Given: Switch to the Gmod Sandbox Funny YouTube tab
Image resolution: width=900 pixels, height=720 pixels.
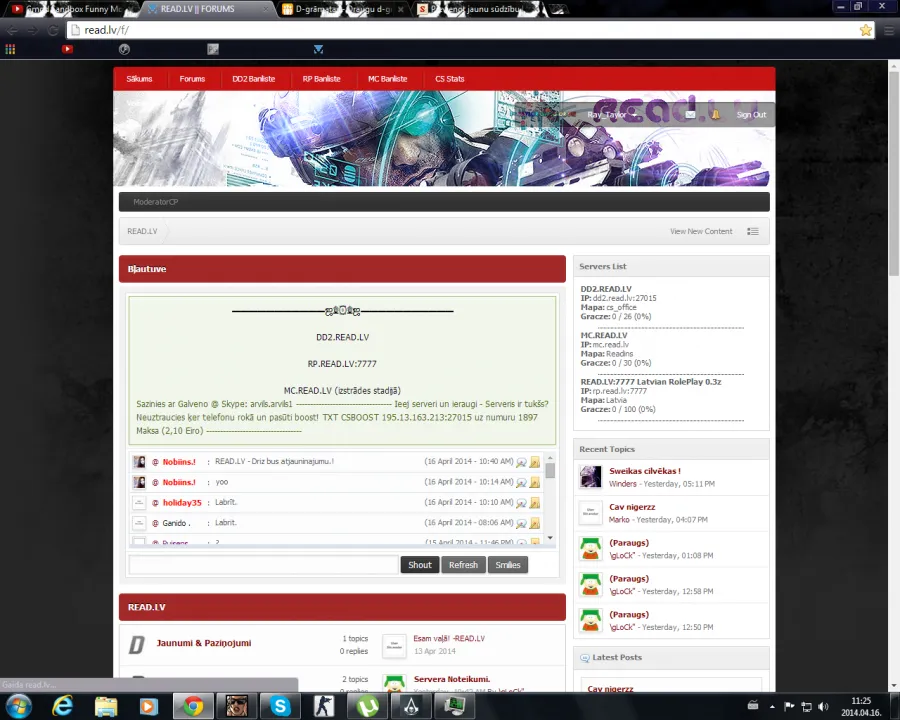Looking at the screenshot, I should [x=71, y=9].
